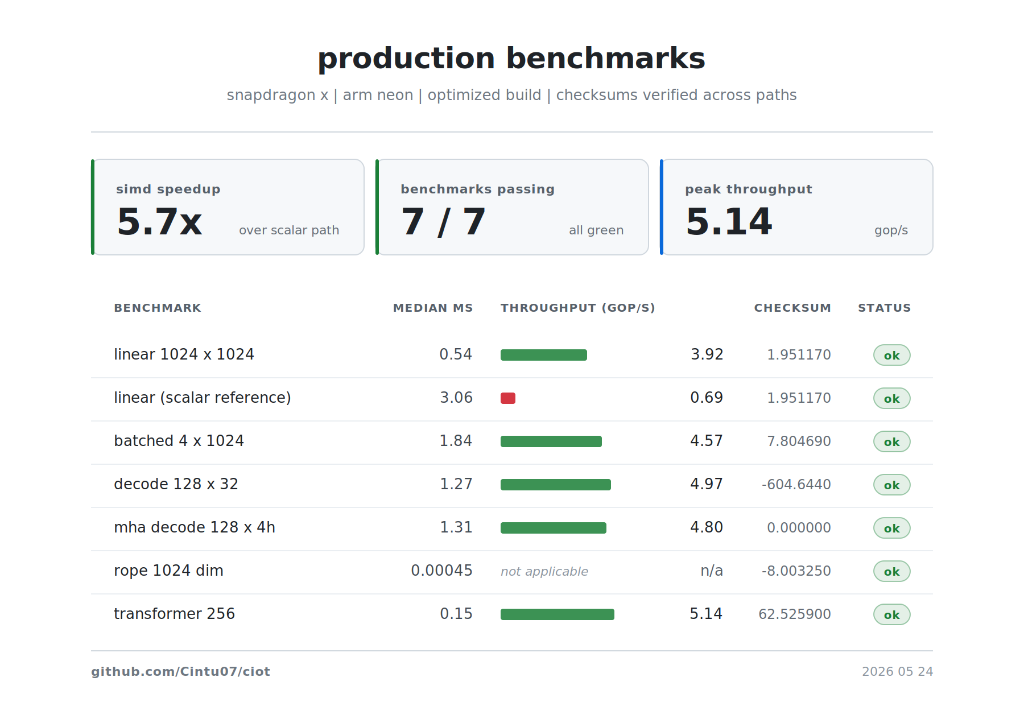The width and height of the screenshot is (1024, 705).
Task: Click checksum 62.525900
Action: pos(795,614)
